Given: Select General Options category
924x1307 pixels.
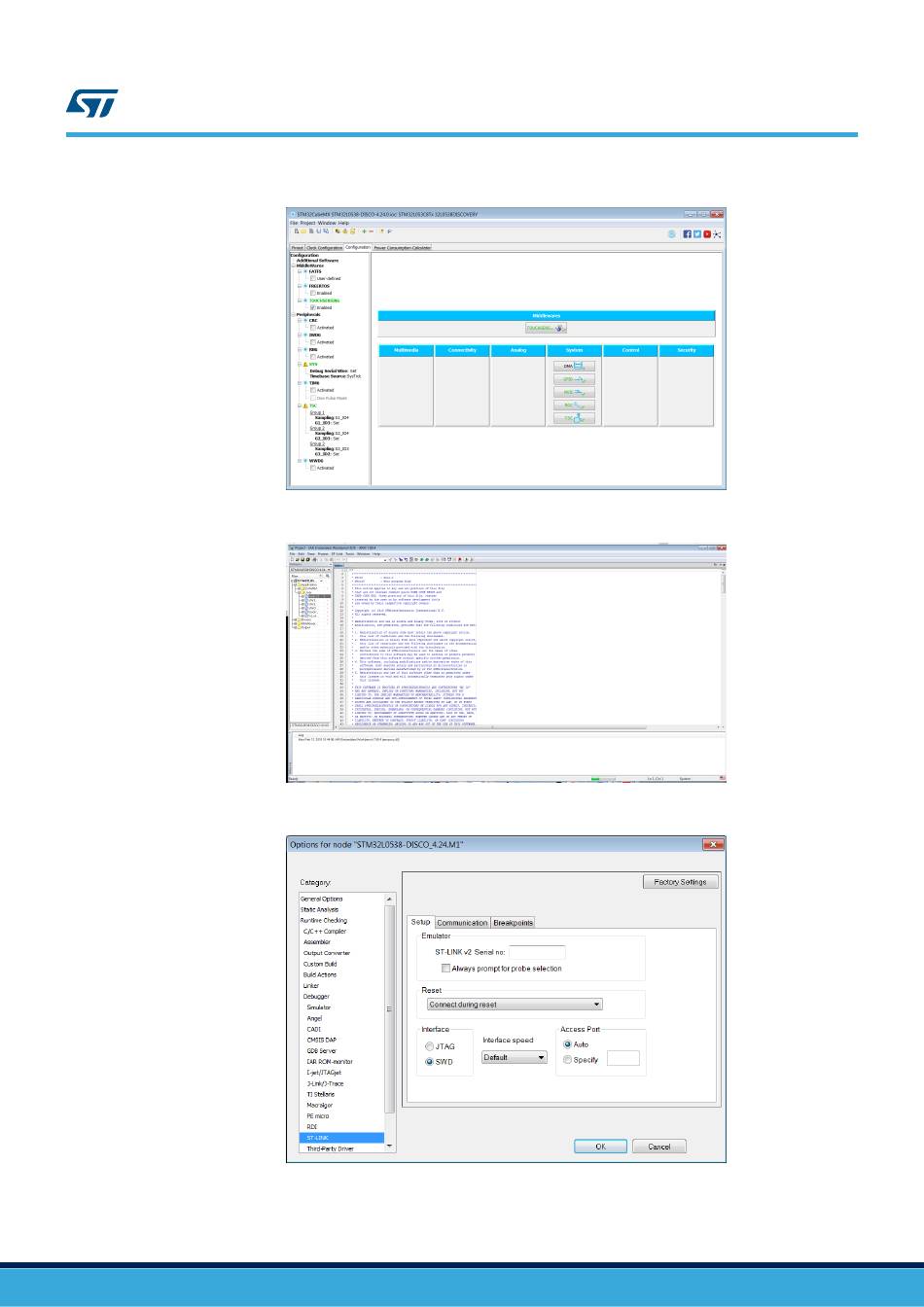Looking at the screenshot, I should [x=322, y=899].
